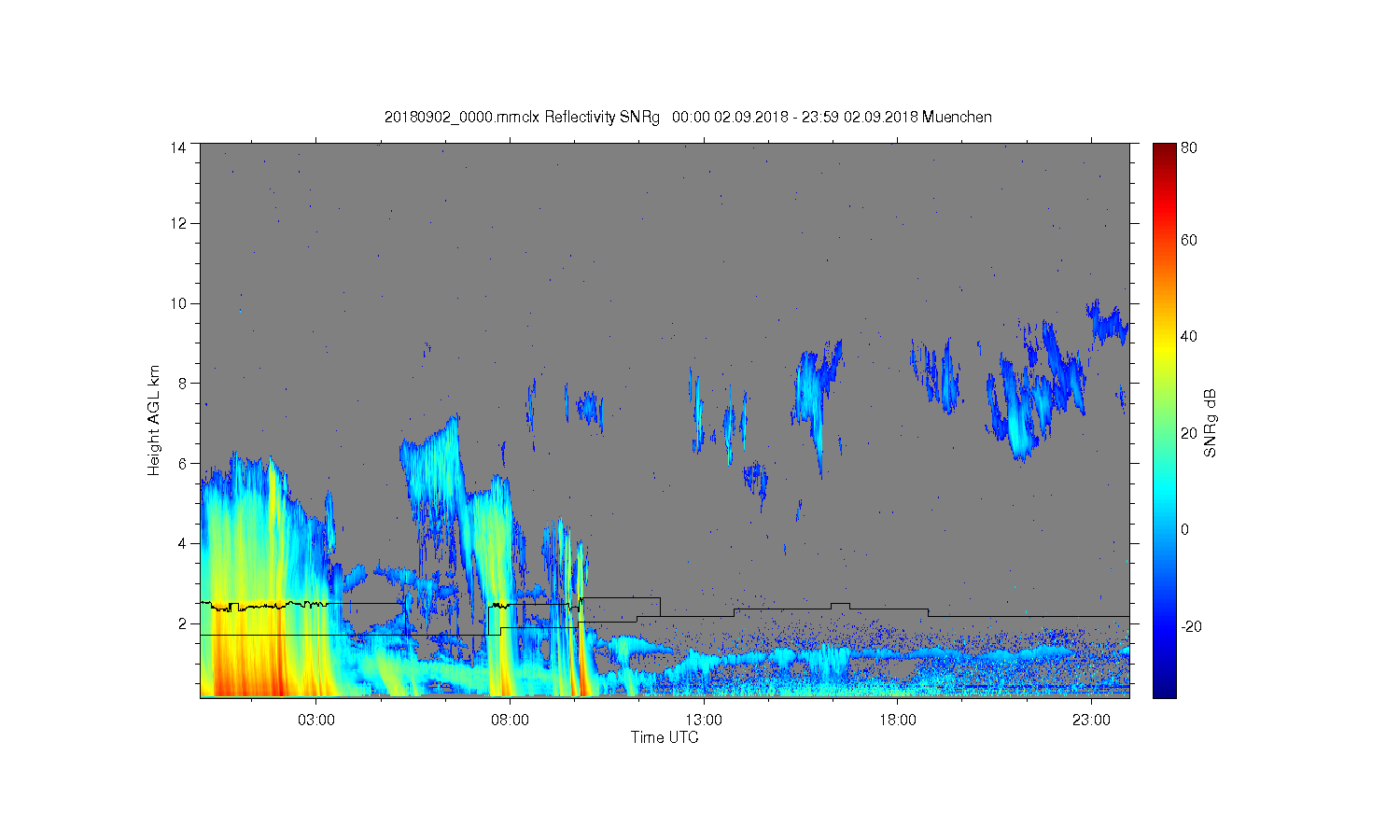The width and height of the screenshot is (1400, 840).
Task: Click the 'SNRg dB' colorbar label
Action: click(x=1211, y=423)
